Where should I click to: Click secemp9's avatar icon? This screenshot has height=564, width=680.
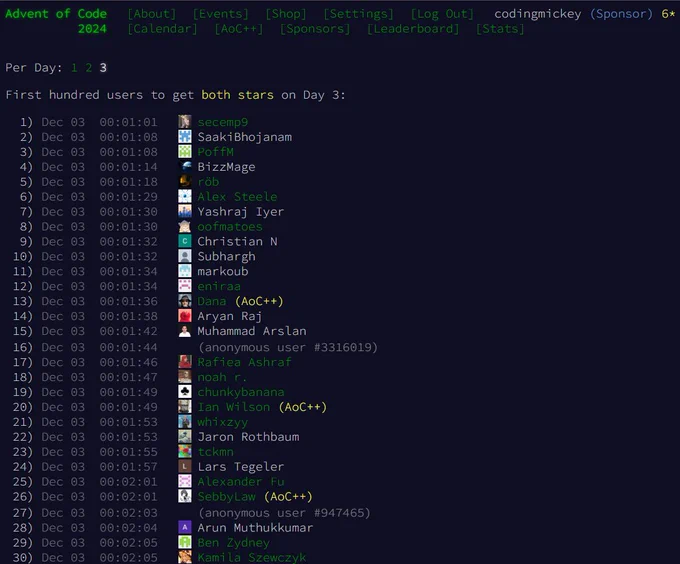(185, 122)
